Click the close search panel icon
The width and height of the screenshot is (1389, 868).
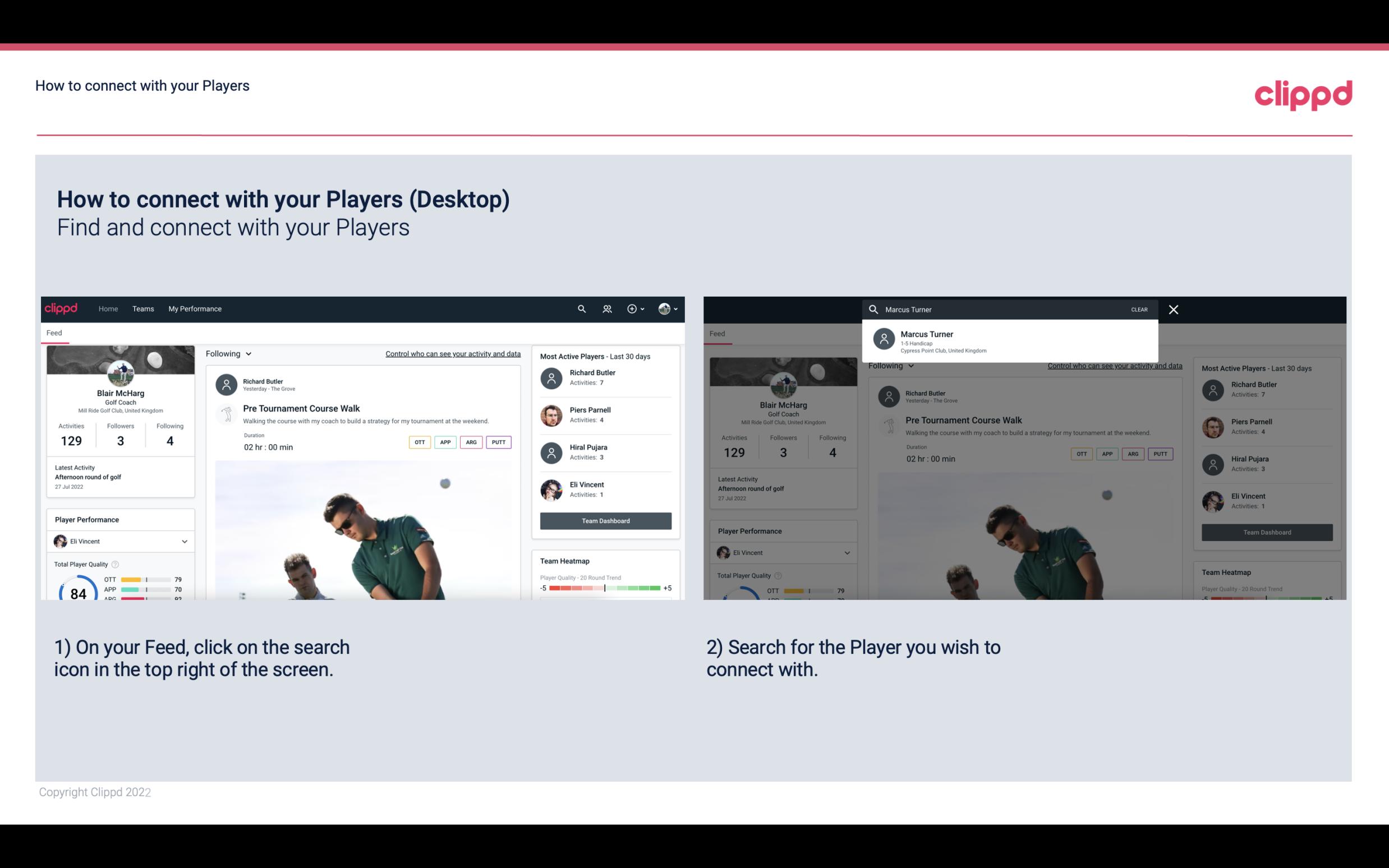point(1174,309)
